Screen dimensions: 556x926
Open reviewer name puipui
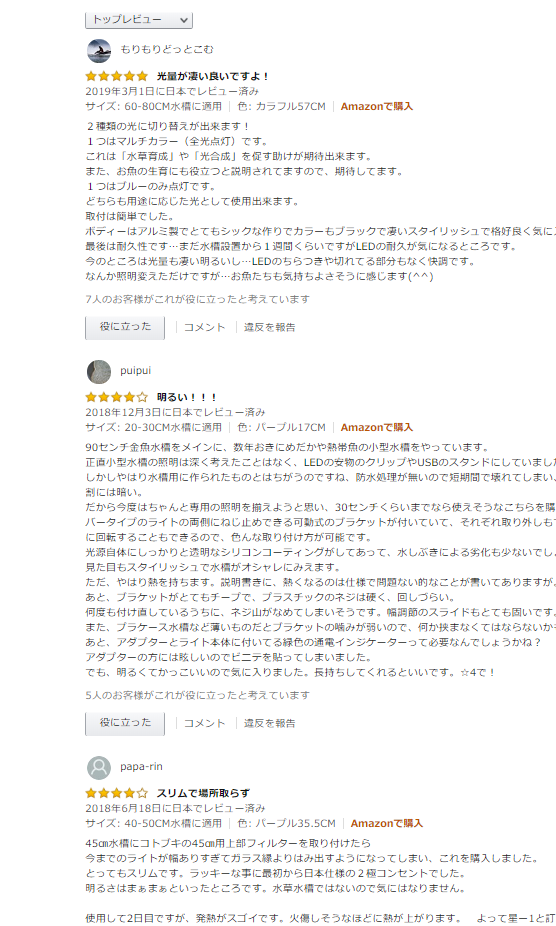tap(135, 371)
